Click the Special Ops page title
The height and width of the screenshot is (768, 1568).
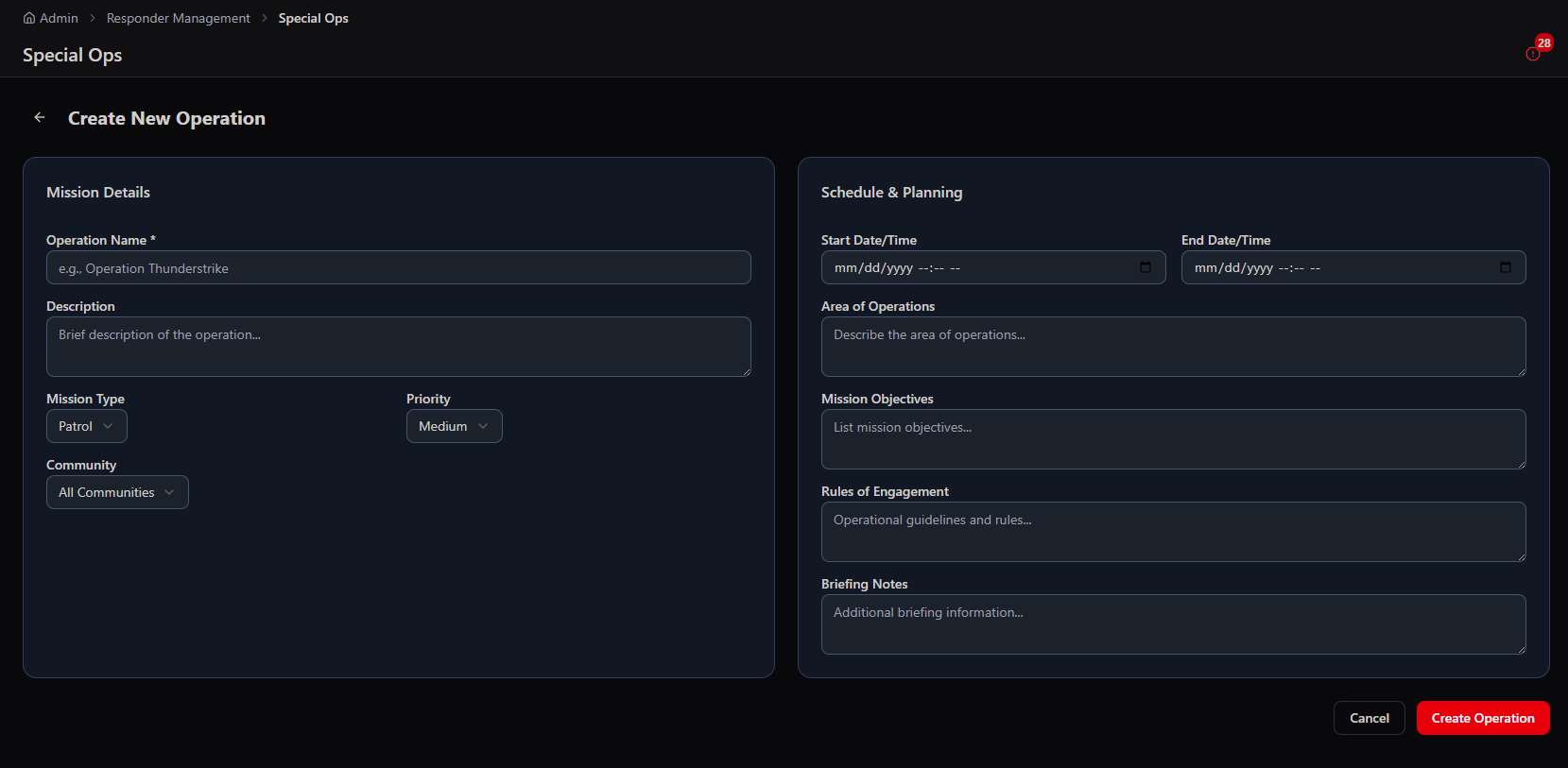tap(73, 55)
